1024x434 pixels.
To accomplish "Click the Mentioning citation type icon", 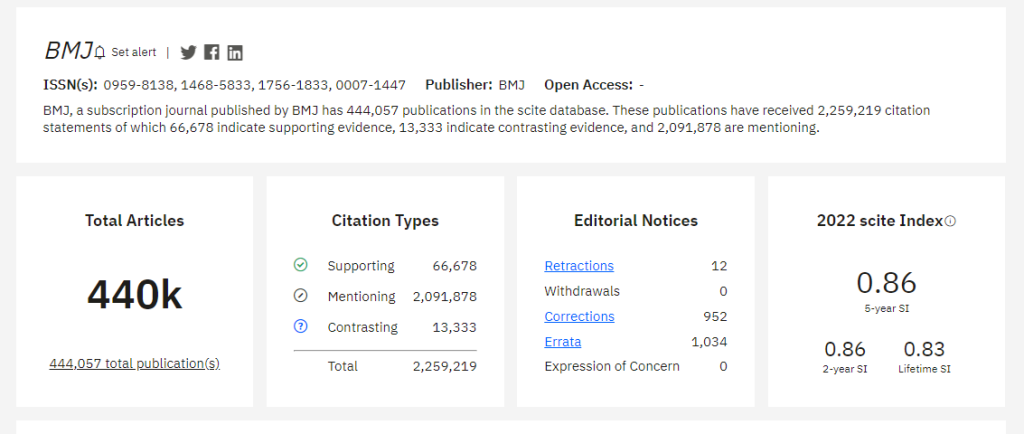I will click(300, 296).
